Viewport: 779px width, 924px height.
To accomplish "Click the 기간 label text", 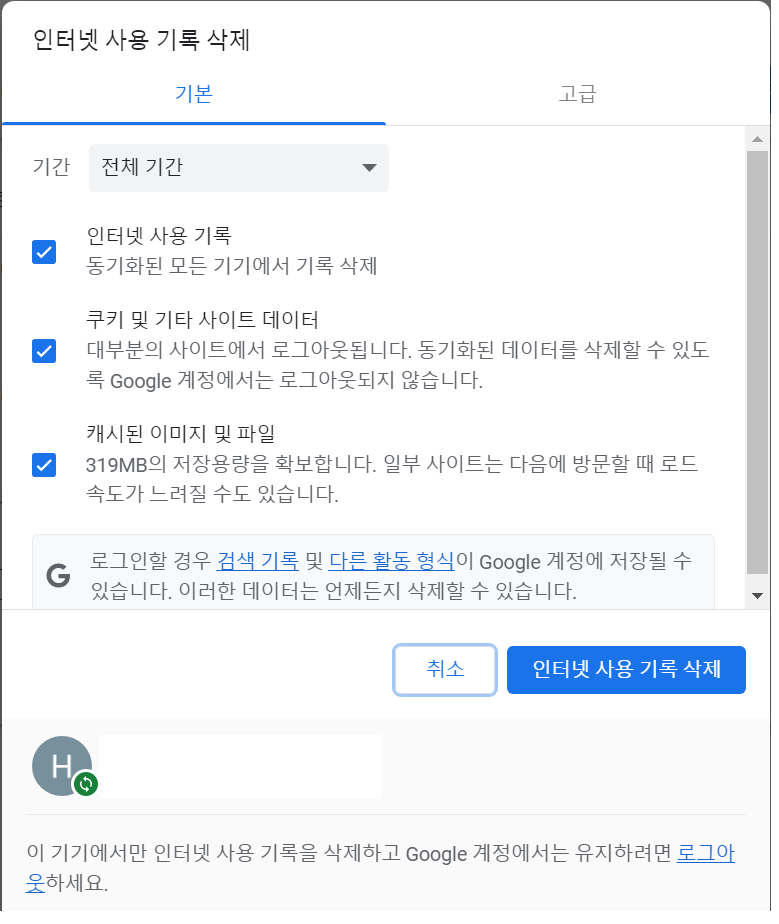I will coord(51,167).
